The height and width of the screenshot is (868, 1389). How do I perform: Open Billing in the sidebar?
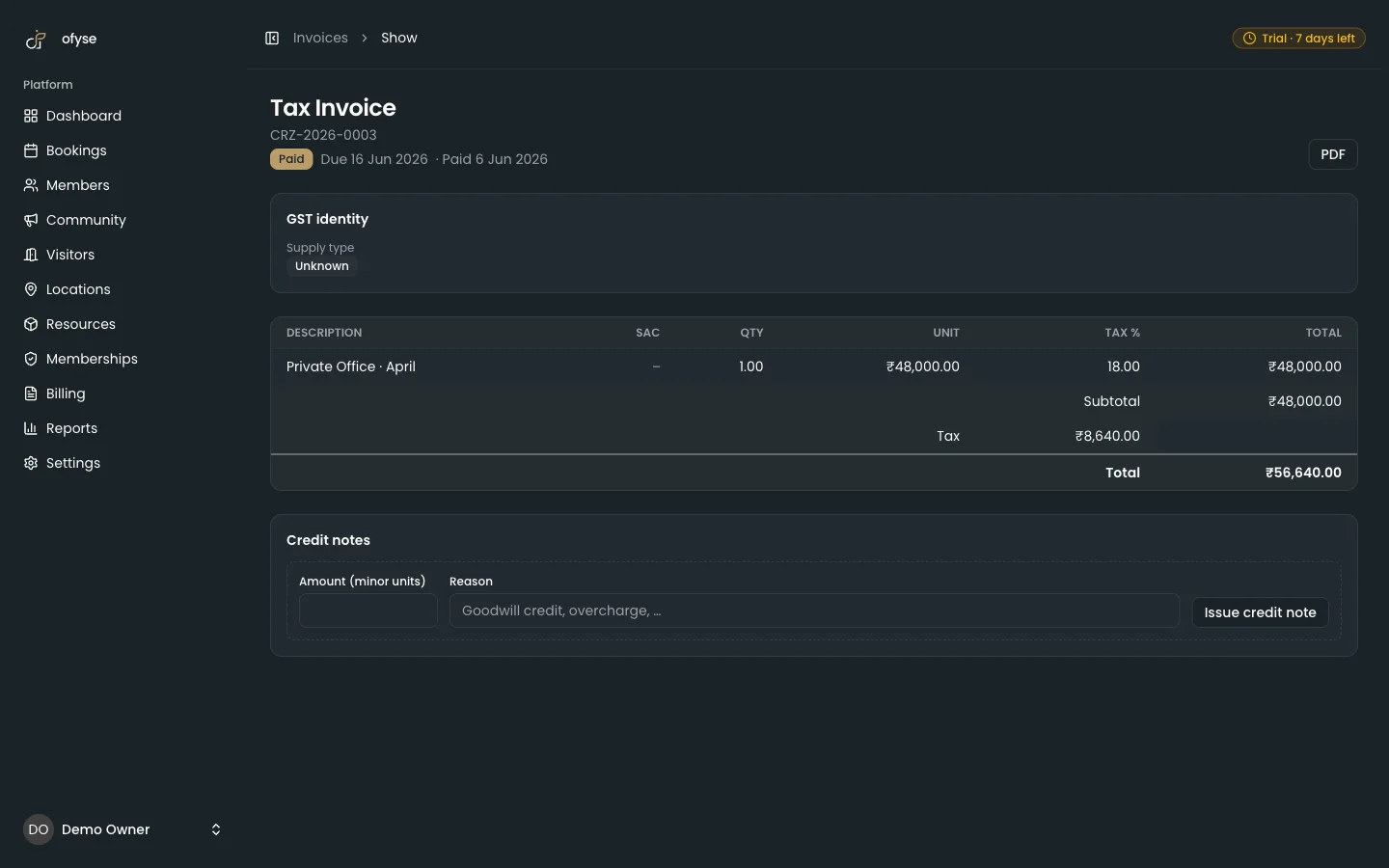coord(123,393)
